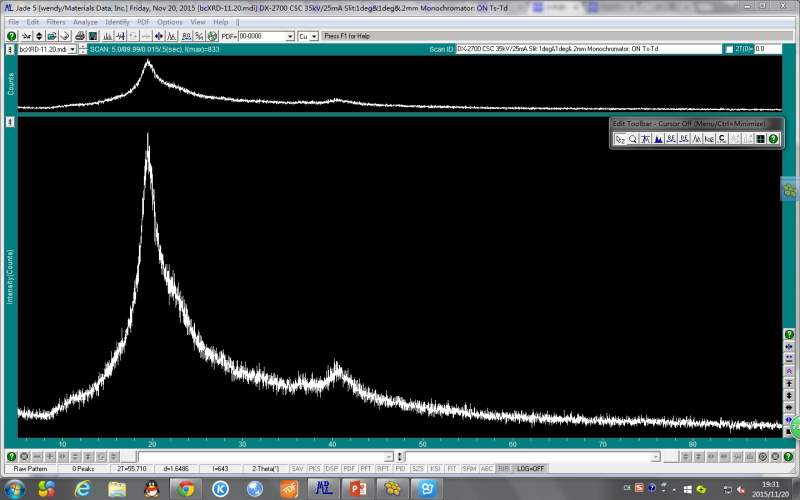Click the stepper beside the file name dropdown
The width and height of the screenshot is (800, 500).
83,49
